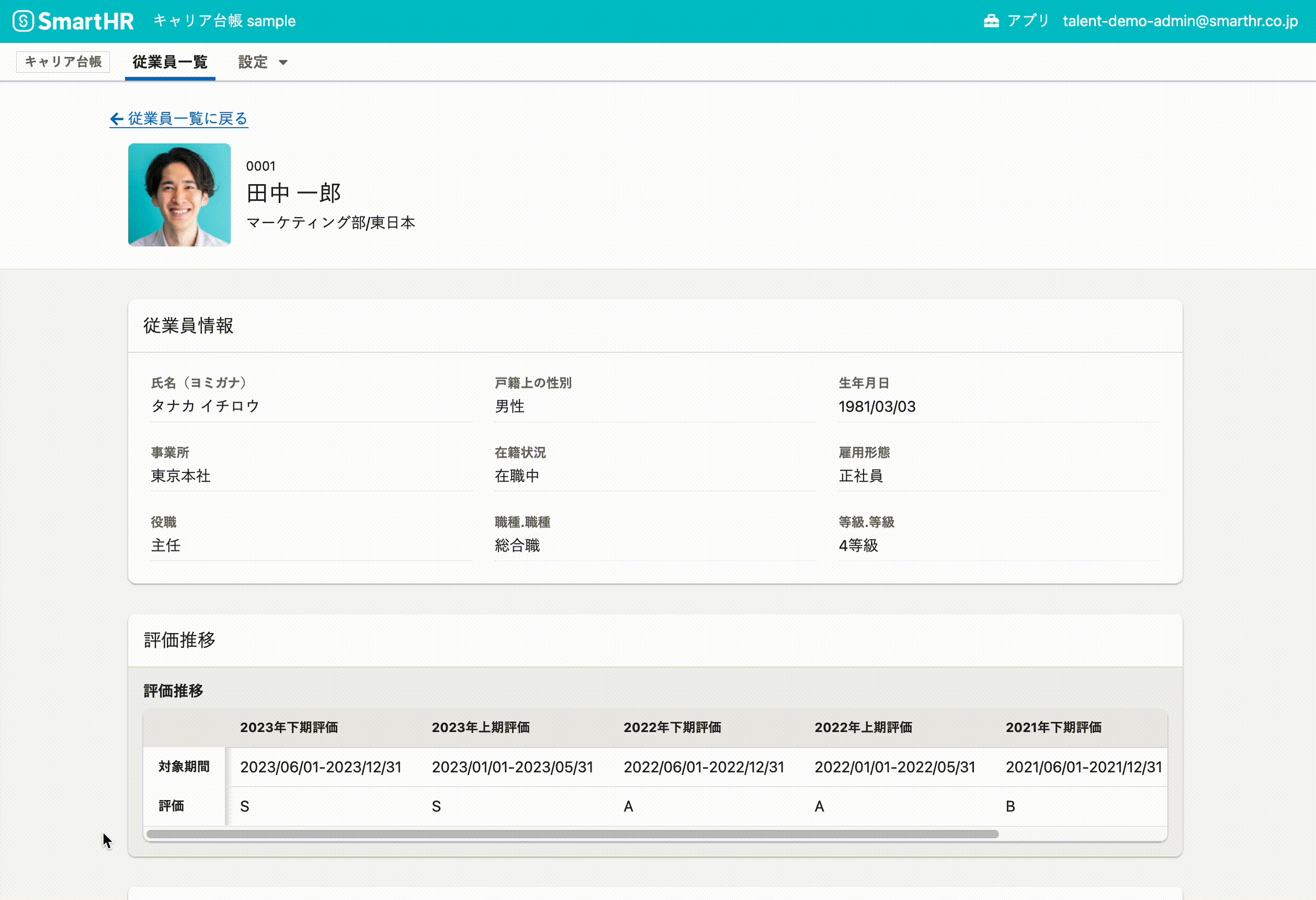
Task: Click the S rating under 2023年上期評価
Action: click(x=436, y=806)
